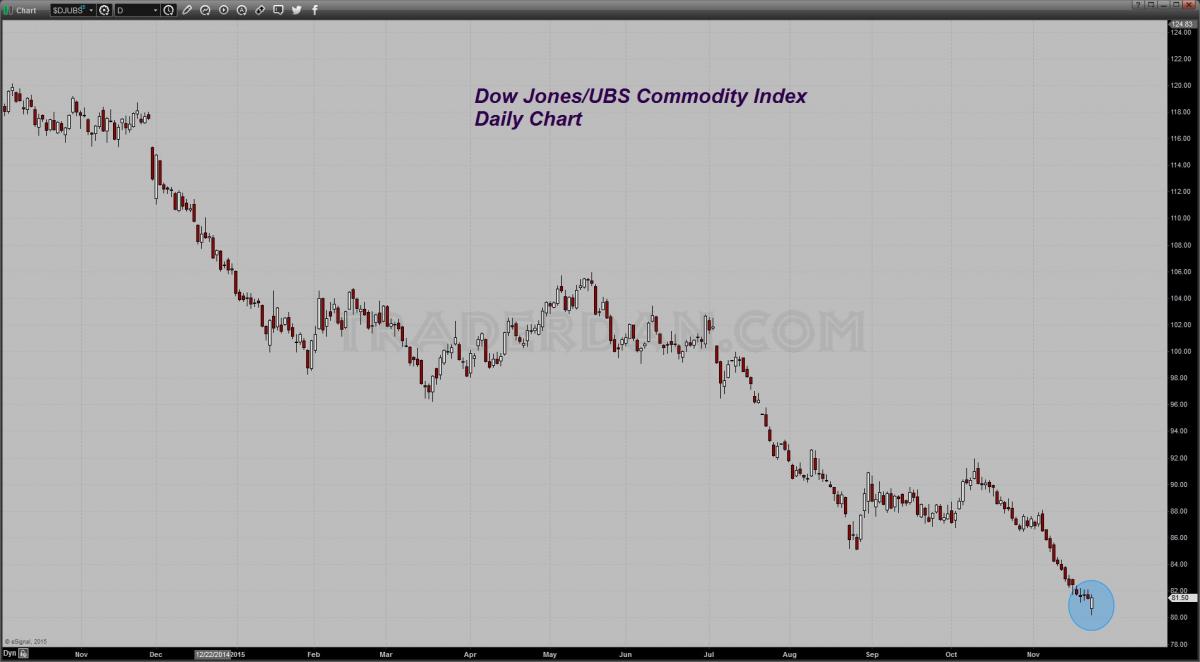Click the Daily Chart annotation text
The width and height of the screenshot is (1200, 662).
click(x=528, y=119)
